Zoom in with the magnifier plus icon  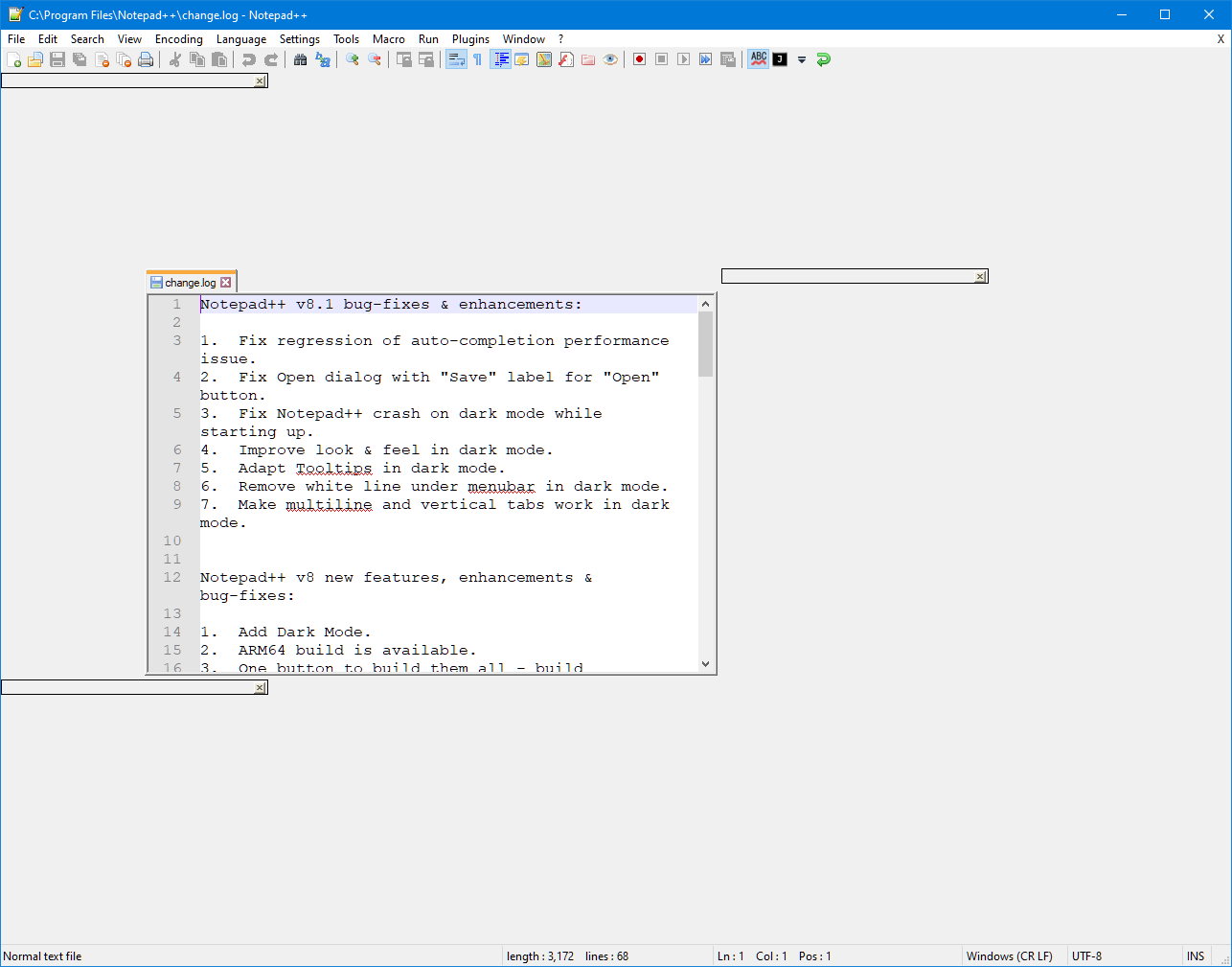(353, 59)
